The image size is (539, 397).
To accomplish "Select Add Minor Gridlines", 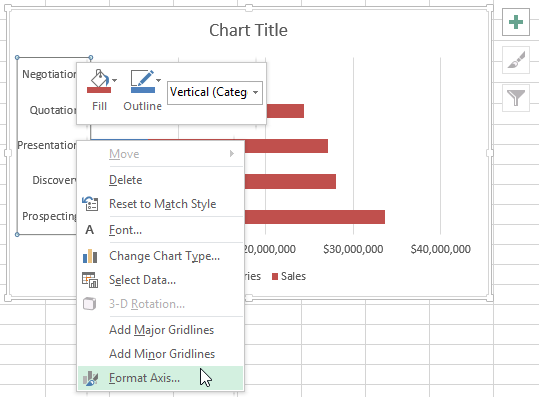I will point(162,354).
